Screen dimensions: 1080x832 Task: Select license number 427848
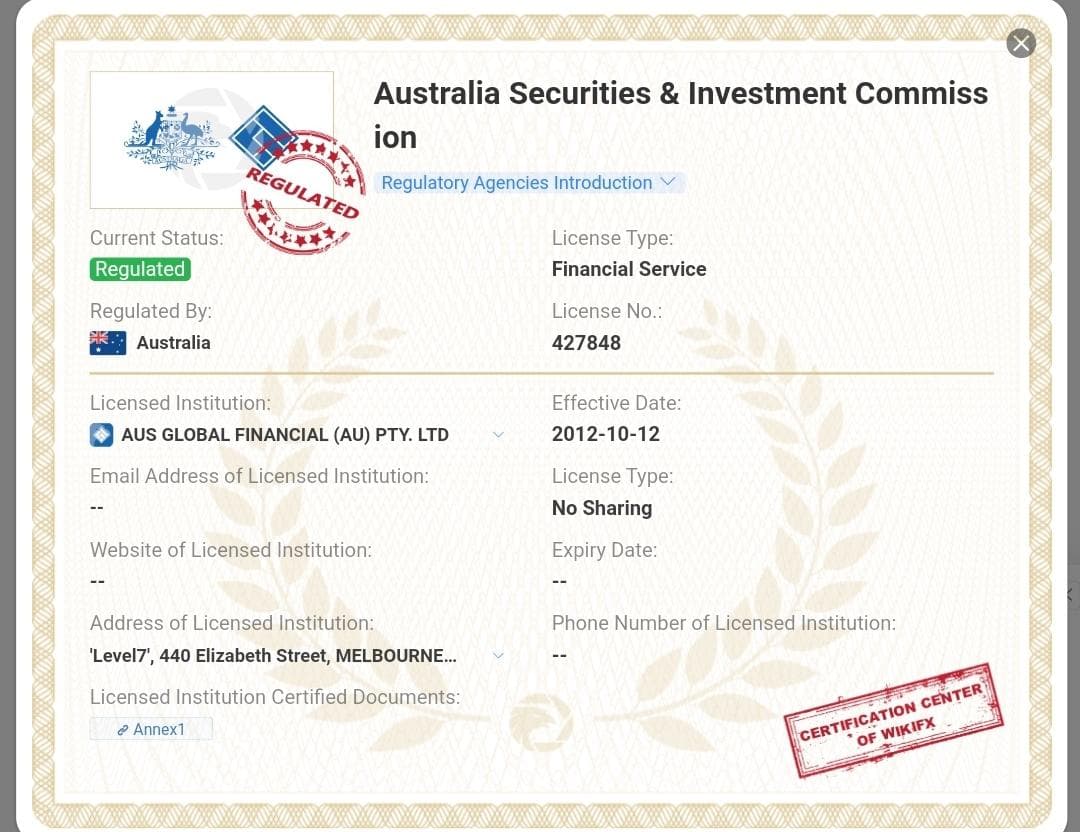(586, 343)
